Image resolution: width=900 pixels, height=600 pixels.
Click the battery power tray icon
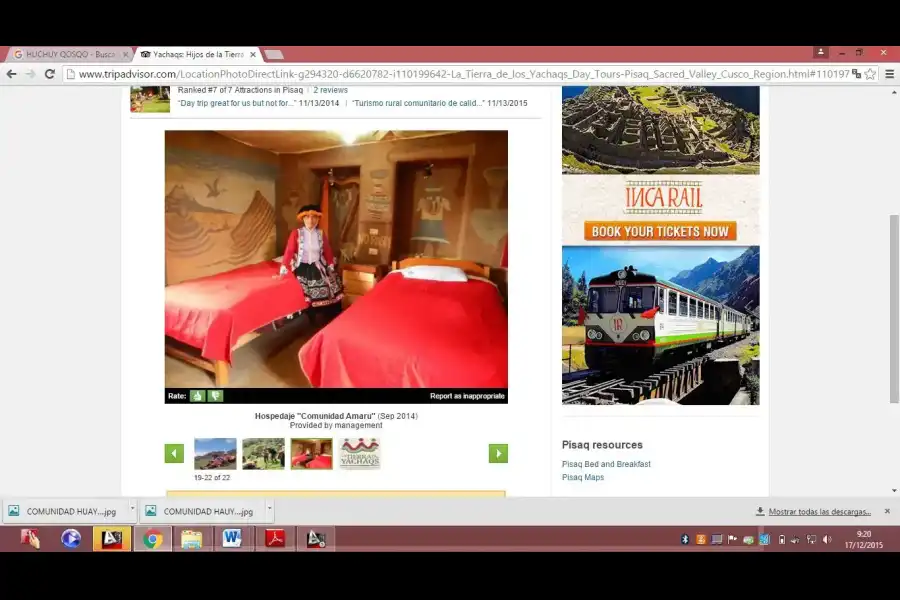(x=782, y=539)
